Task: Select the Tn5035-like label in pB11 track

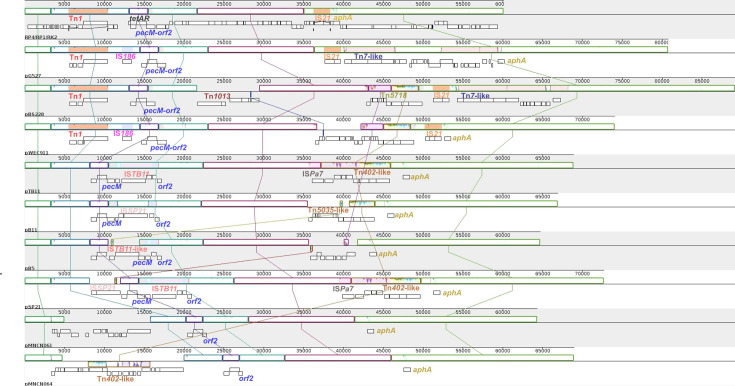Action: (328, 210)
